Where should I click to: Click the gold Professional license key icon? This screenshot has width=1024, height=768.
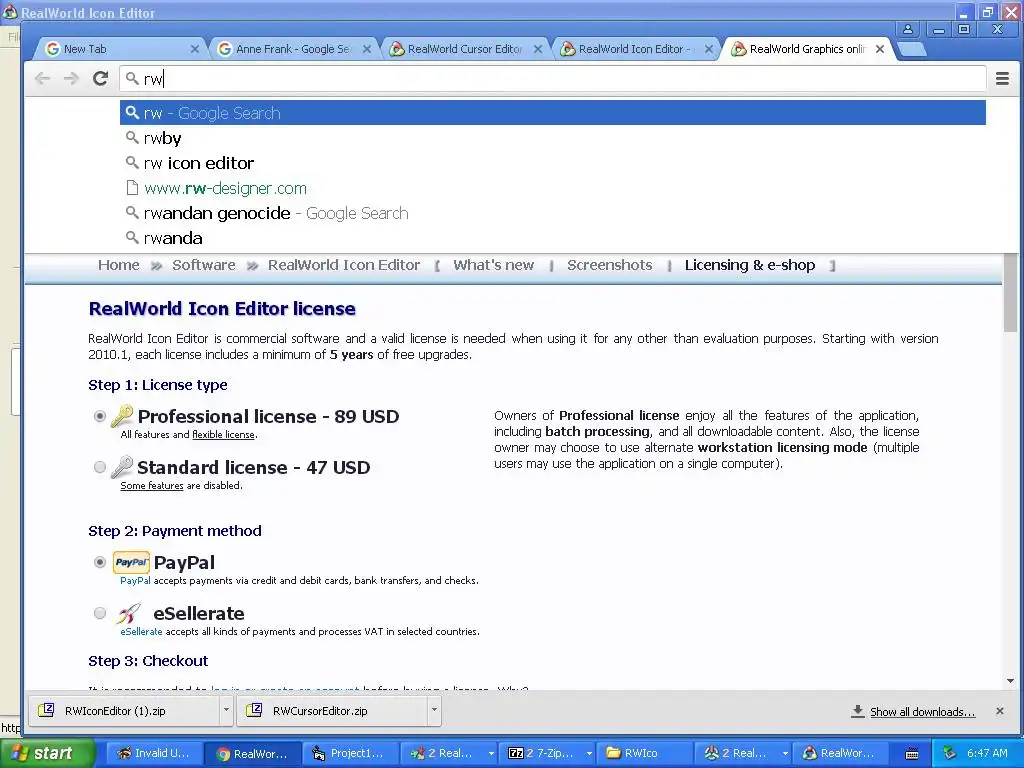pos(122,415)
